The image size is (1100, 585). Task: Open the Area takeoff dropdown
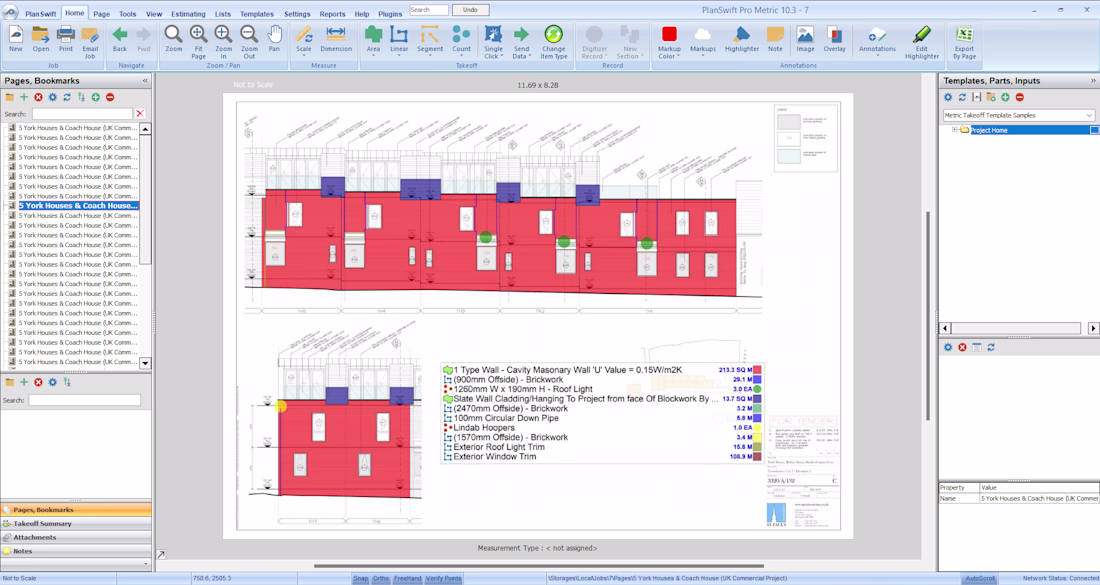373,55
